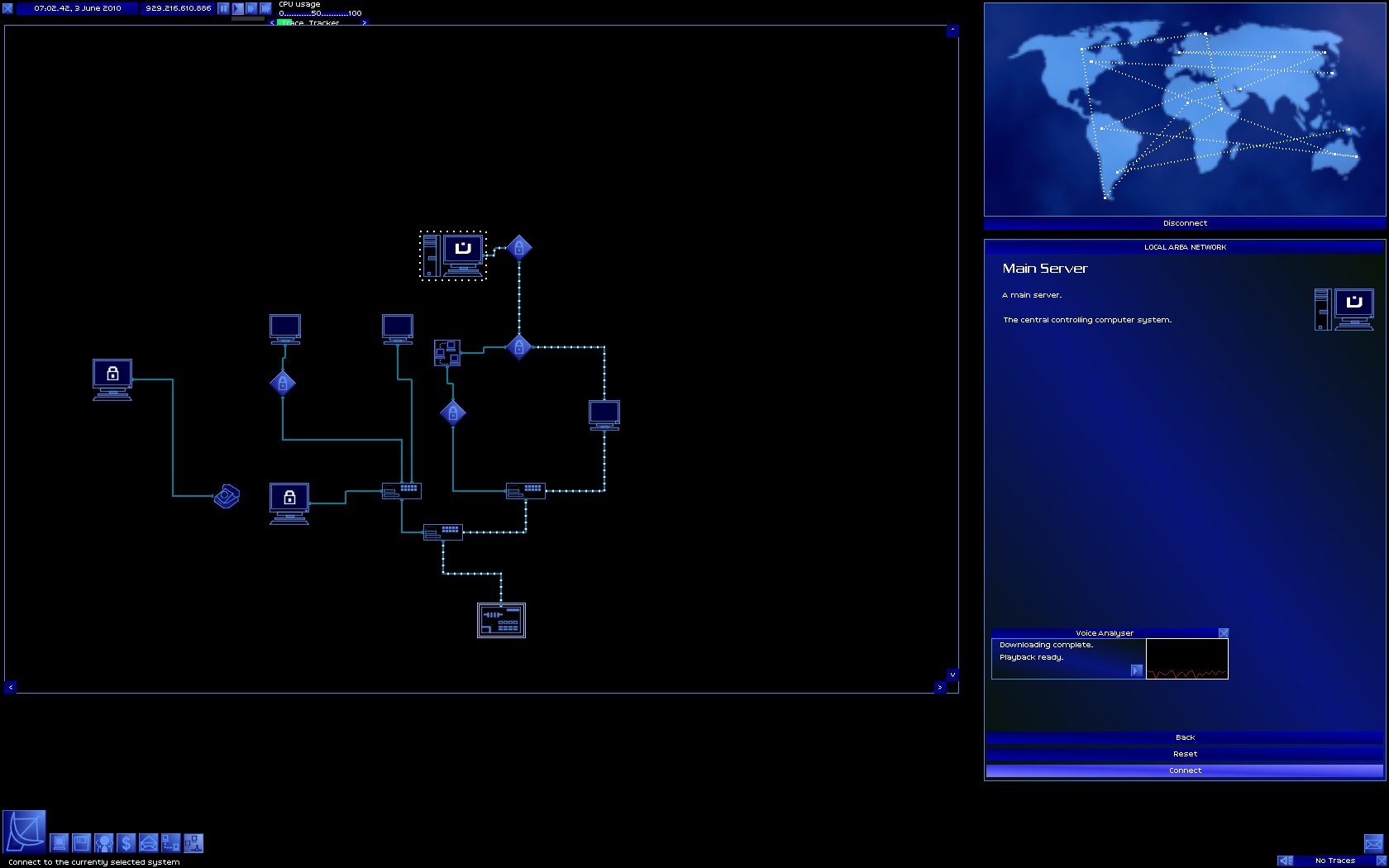Click the Voice Analyser waveform display
The width and height of the screenshot is (1389, 868).
click(x=1187, y=659)
